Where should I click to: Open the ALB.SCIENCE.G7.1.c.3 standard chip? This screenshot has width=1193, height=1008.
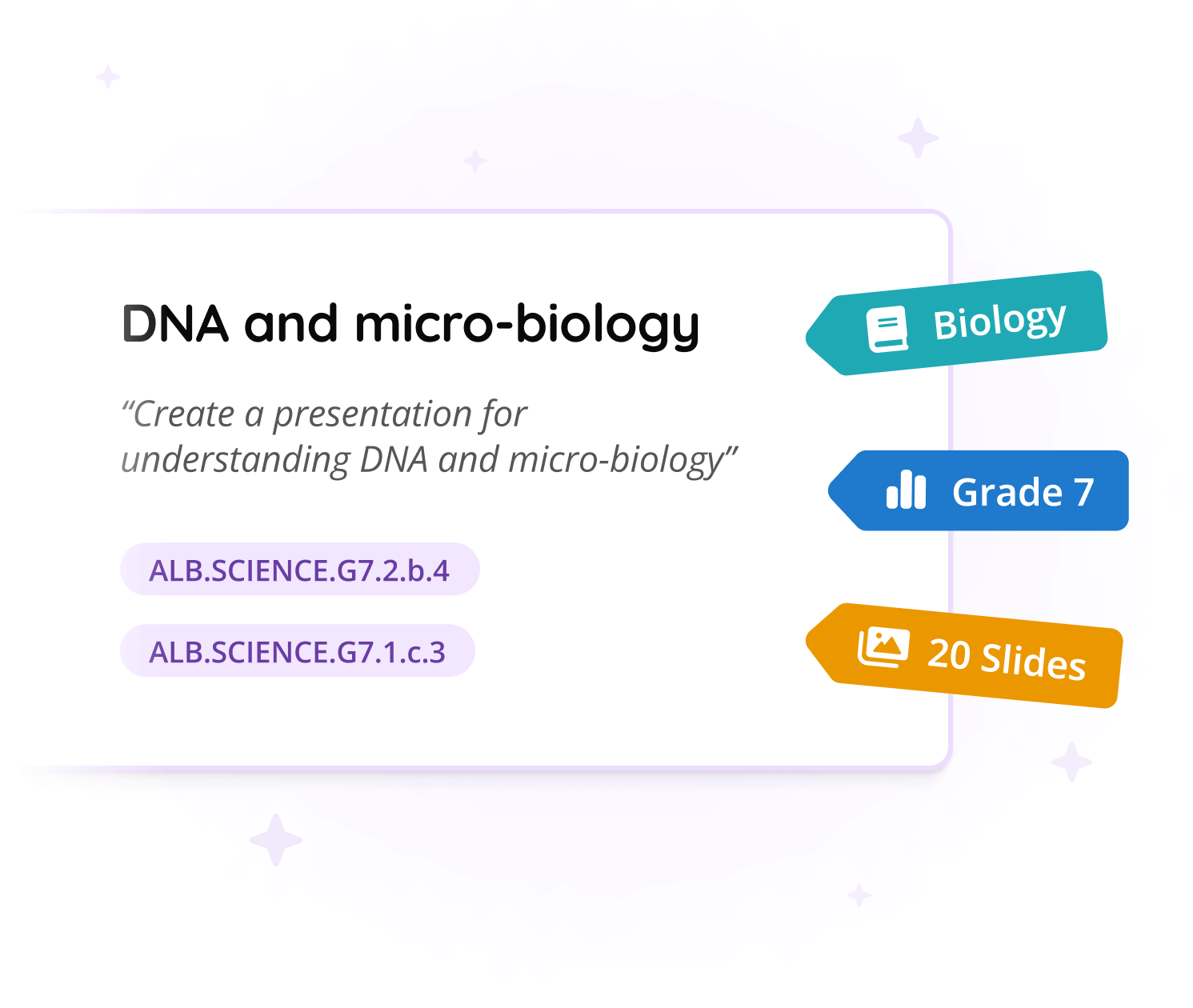click(x=297, y=652)
